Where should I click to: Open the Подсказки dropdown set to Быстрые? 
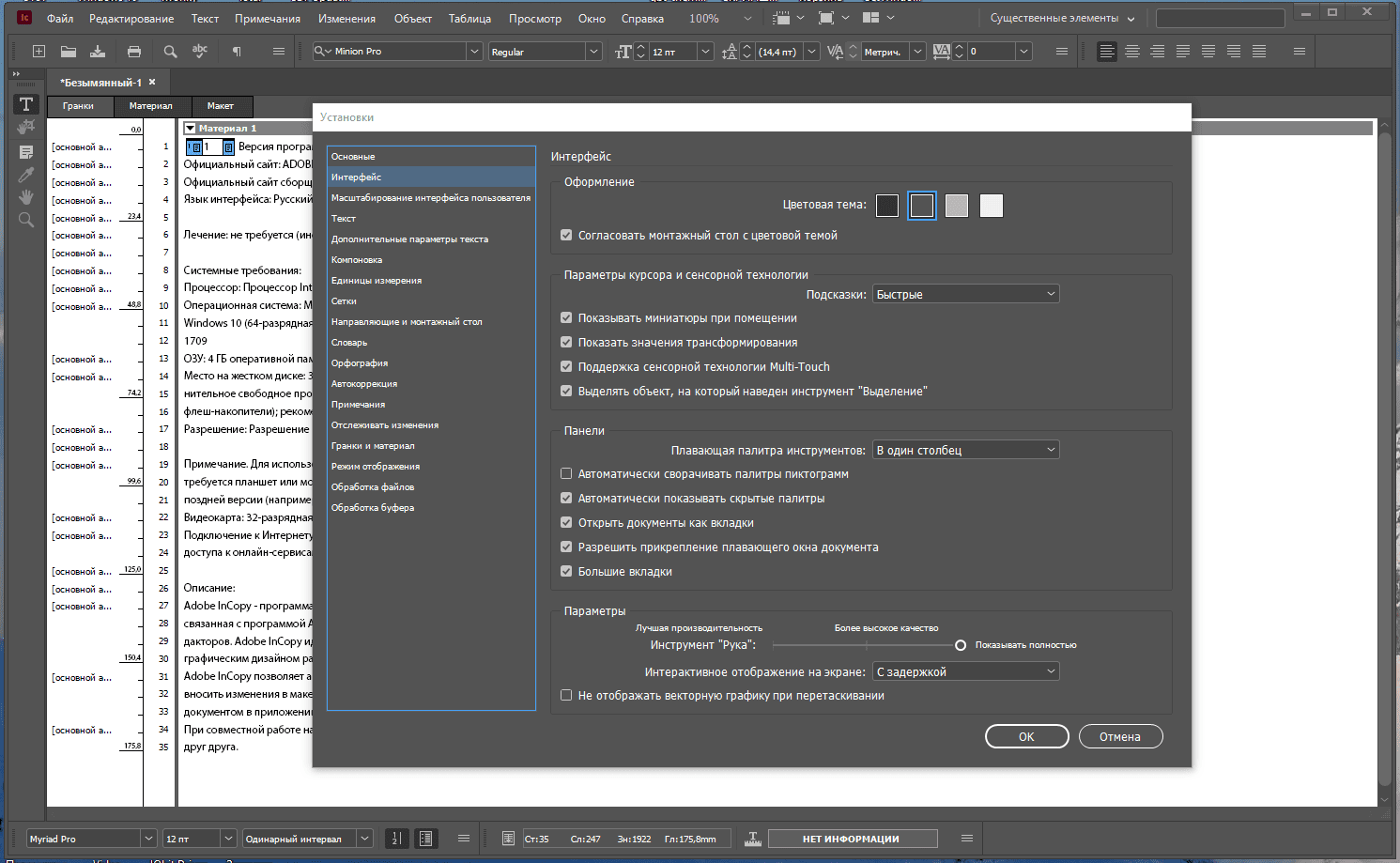point(966,294)
